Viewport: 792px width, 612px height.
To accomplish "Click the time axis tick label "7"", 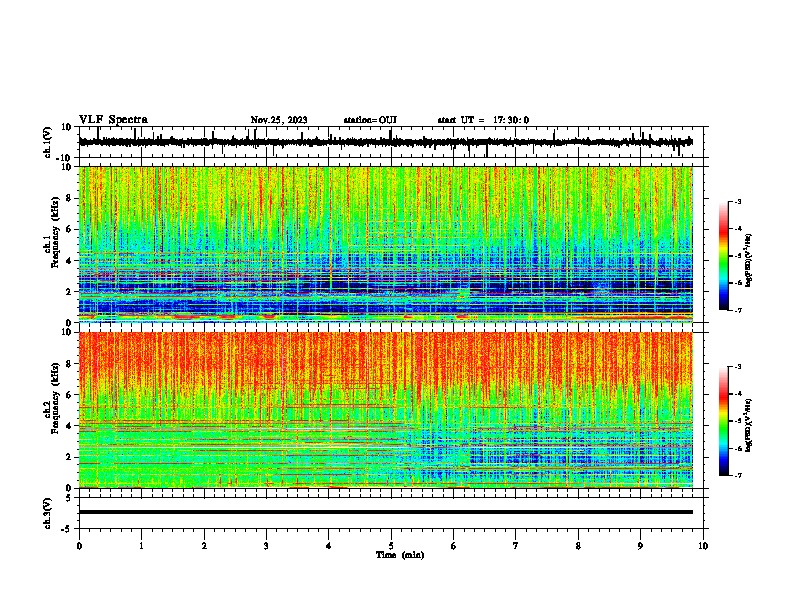I will 516,546.
